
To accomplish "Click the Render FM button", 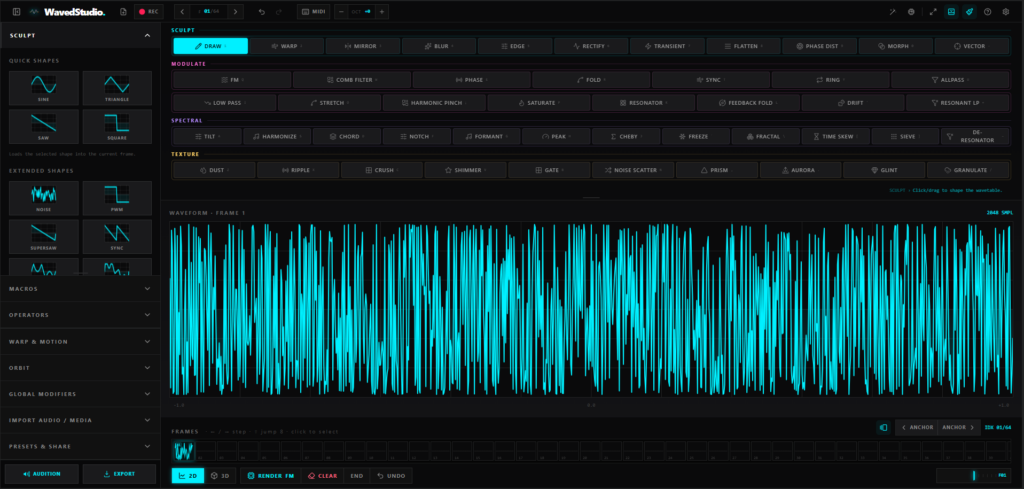I will (x=270, y=476).
